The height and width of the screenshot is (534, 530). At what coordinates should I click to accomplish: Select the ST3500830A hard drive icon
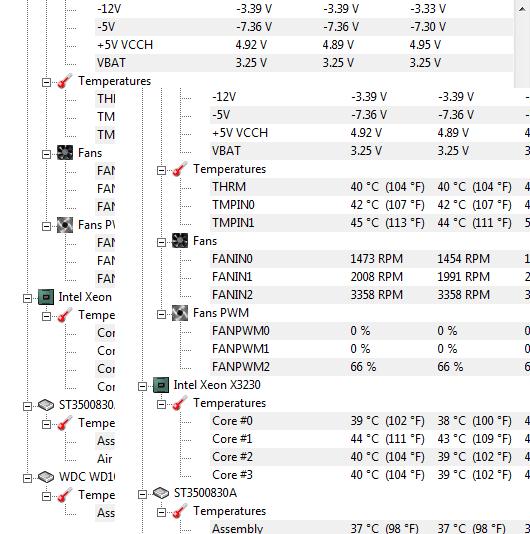pyautogui.click(x=161, y=493)
